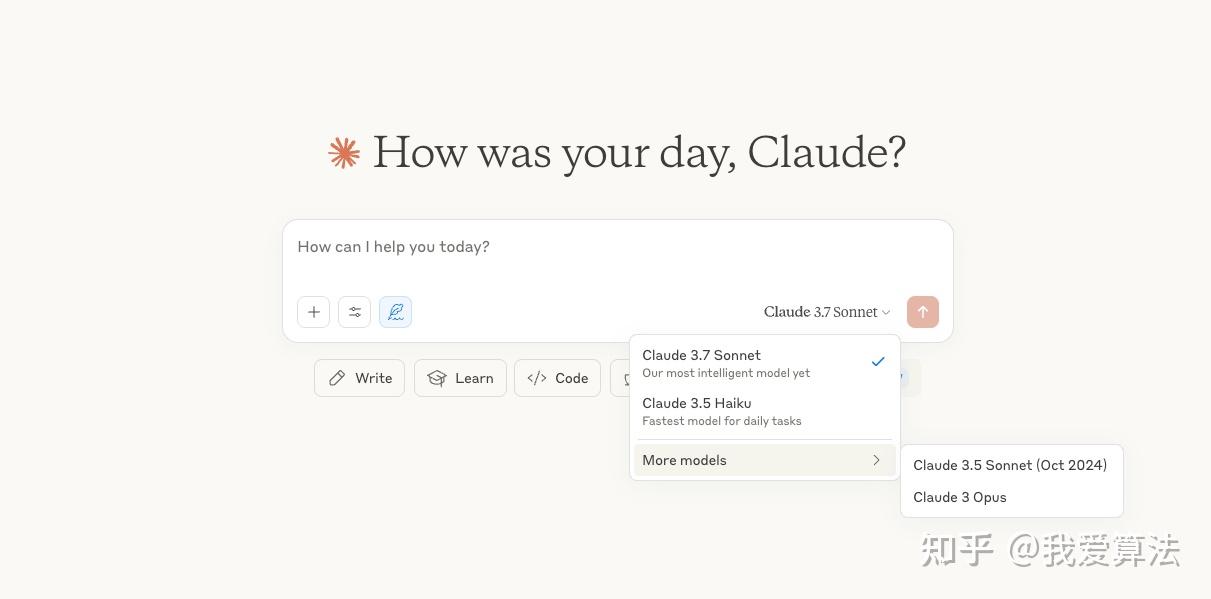
Task: Choose Claude 3 Opus from submenu
Action: (x=1011, y=497)
